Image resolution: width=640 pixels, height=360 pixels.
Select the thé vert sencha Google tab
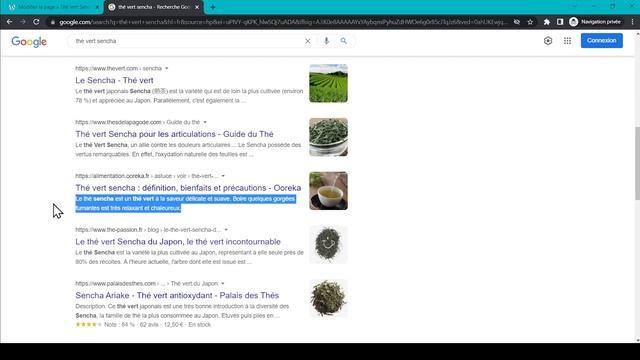tap(153, 7)
